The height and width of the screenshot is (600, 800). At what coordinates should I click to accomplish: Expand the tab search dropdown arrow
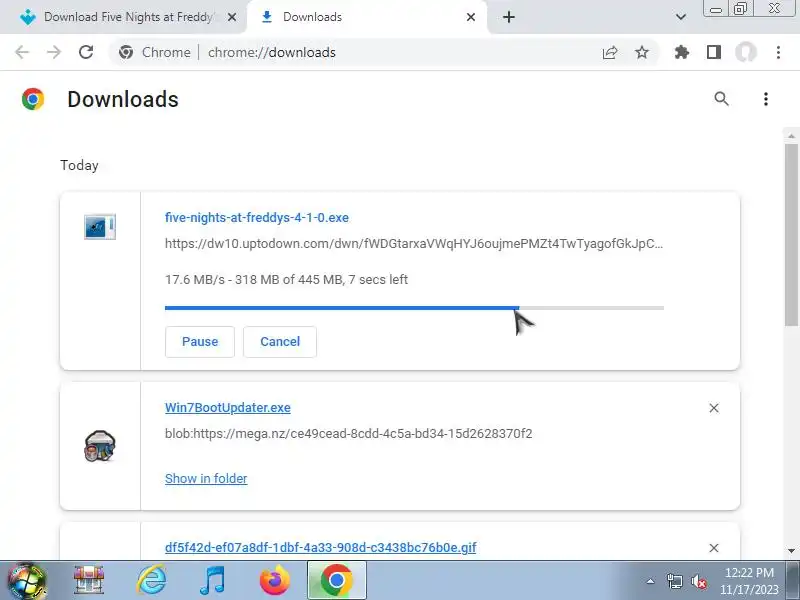[681, 17]
